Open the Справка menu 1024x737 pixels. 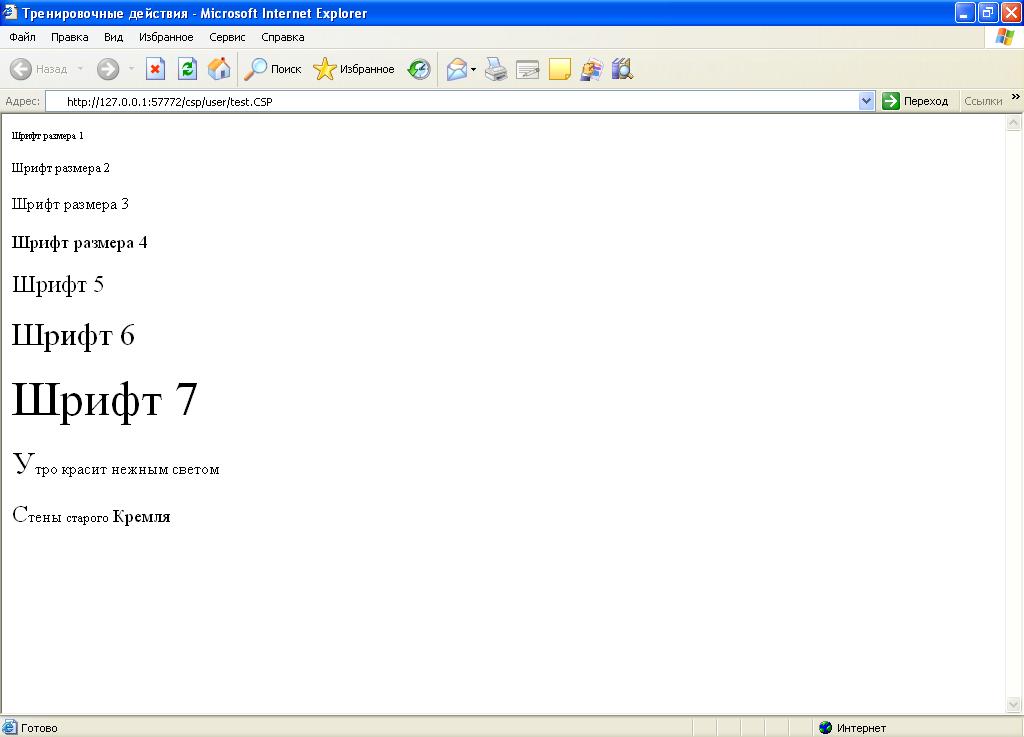coord(283,37)
